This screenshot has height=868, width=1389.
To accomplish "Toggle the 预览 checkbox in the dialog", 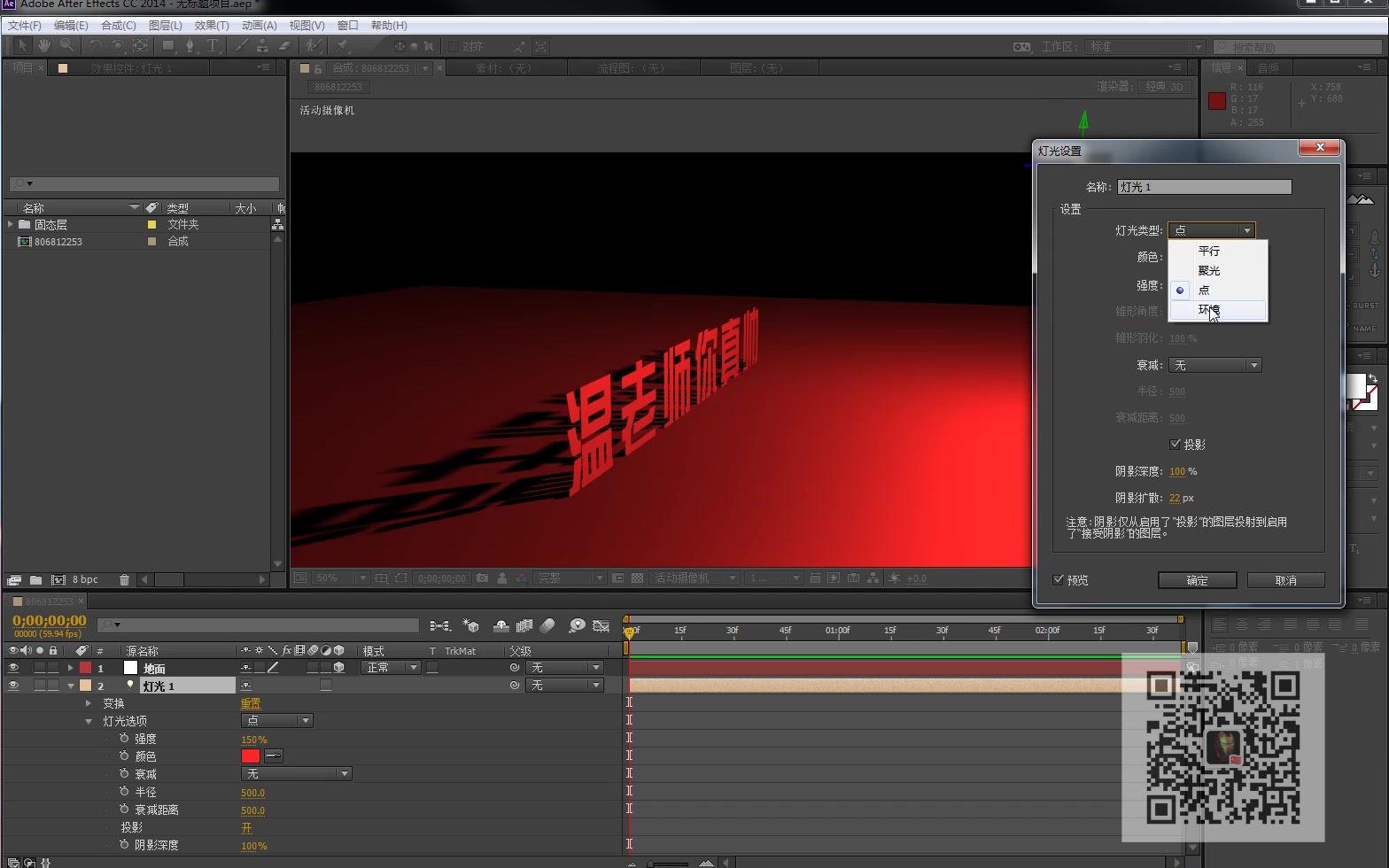I will (x=1058, y=580).
